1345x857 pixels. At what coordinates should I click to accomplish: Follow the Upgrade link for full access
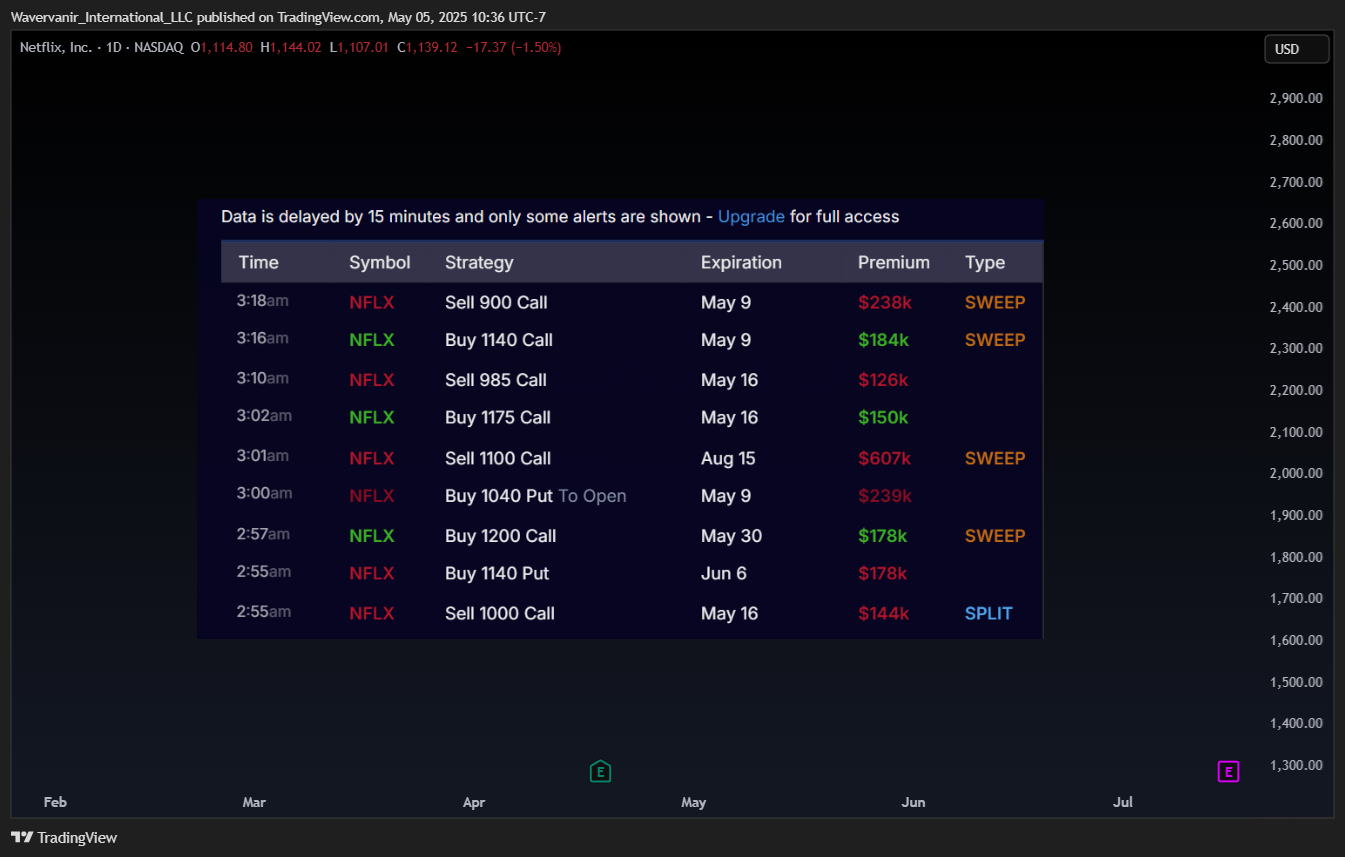[751, 216]
